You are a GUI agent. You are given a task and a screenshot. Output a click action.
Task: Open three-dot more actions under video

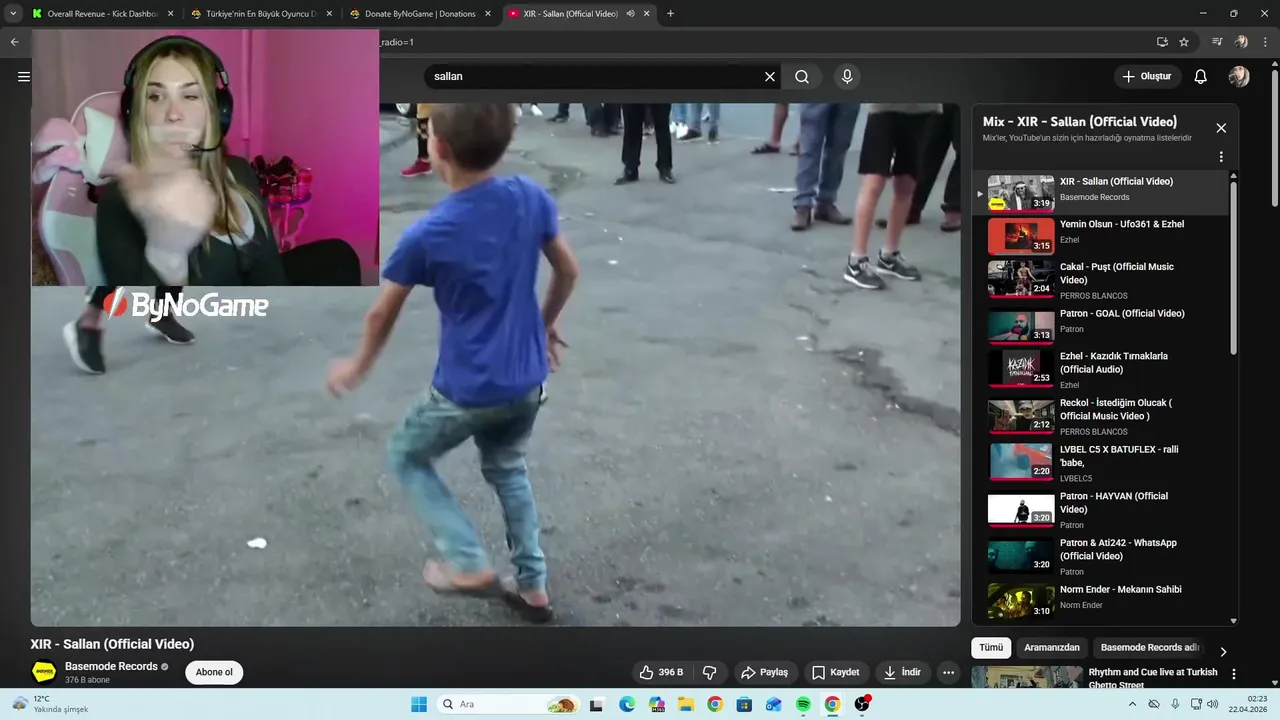point(949,672)
